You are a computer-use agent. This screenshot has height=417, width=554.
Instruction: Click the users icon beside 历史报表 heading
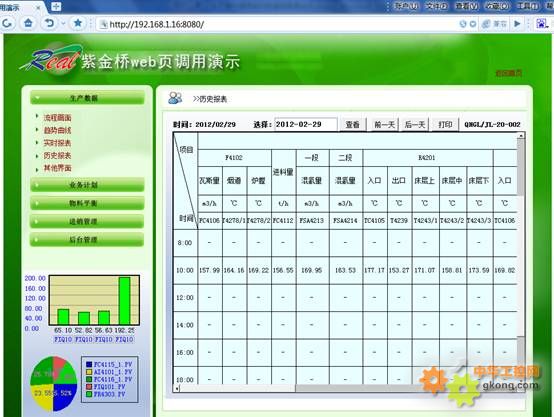pos(175,98)
